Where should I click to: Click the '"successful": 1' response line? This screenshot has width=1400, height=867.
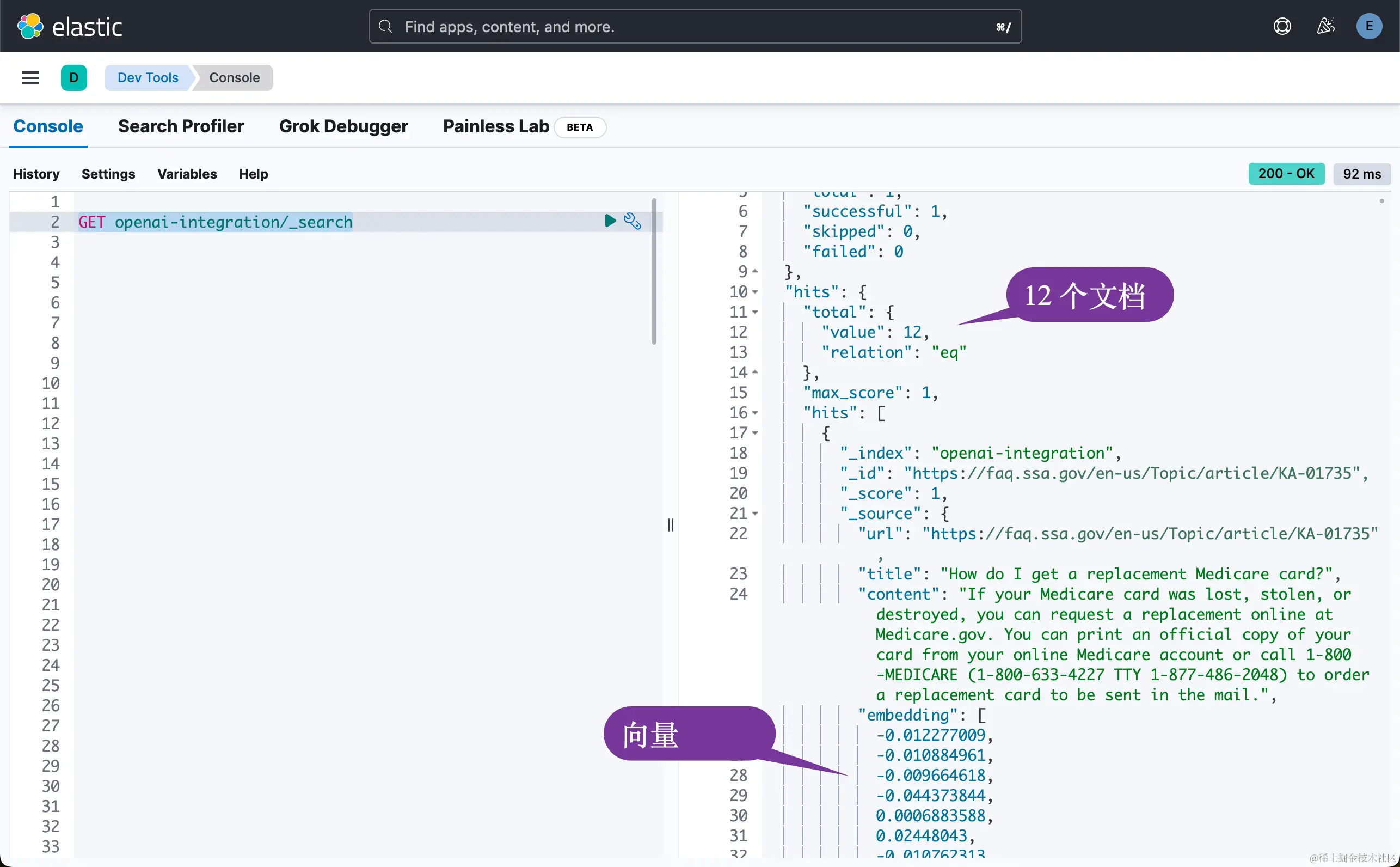[x=875, y=212]
